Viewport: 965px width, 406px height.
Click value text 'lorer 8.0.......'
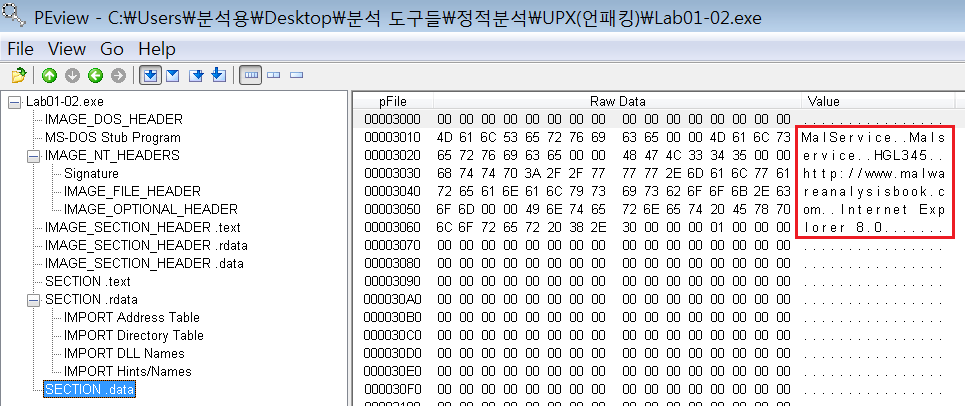pyautogui.click(x=872, y=228)
